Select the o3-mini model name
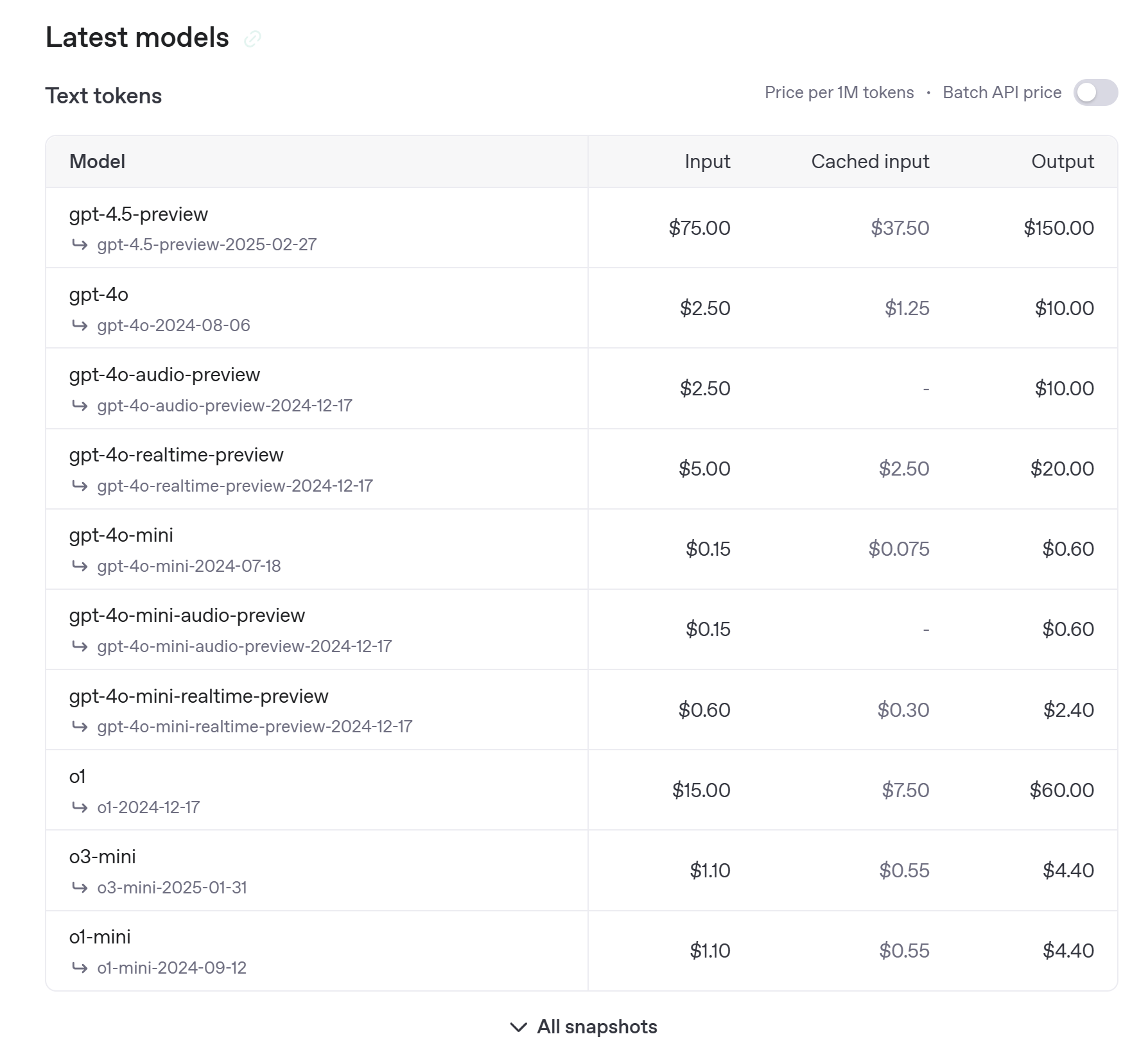 click(x=102, y=856)
